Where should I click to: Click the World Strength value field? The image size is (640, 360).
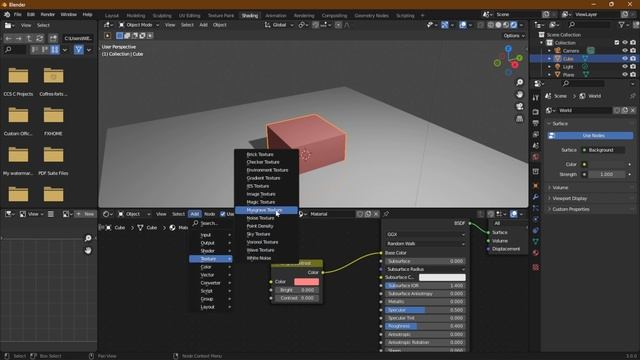(x=606, y=174)
